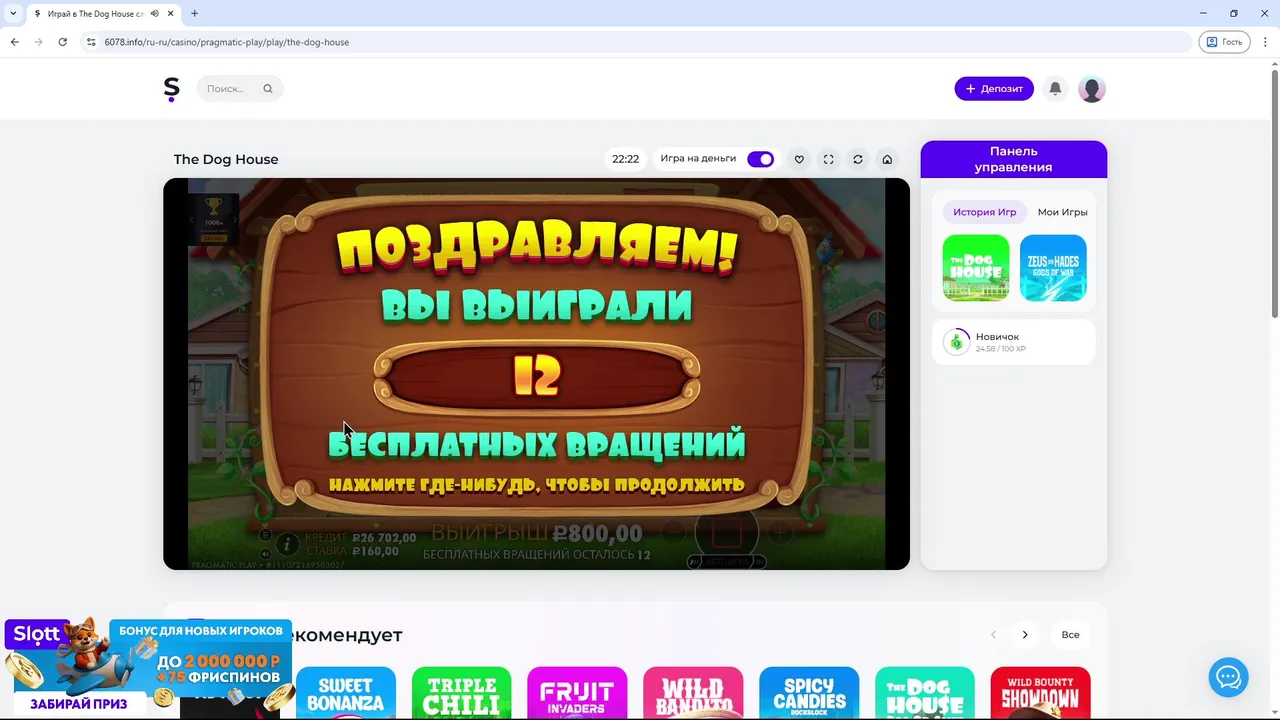Open the user profile avatar
This screenshot has width=1280, height=720.
pyautogui.click(x=1092, y=89)
